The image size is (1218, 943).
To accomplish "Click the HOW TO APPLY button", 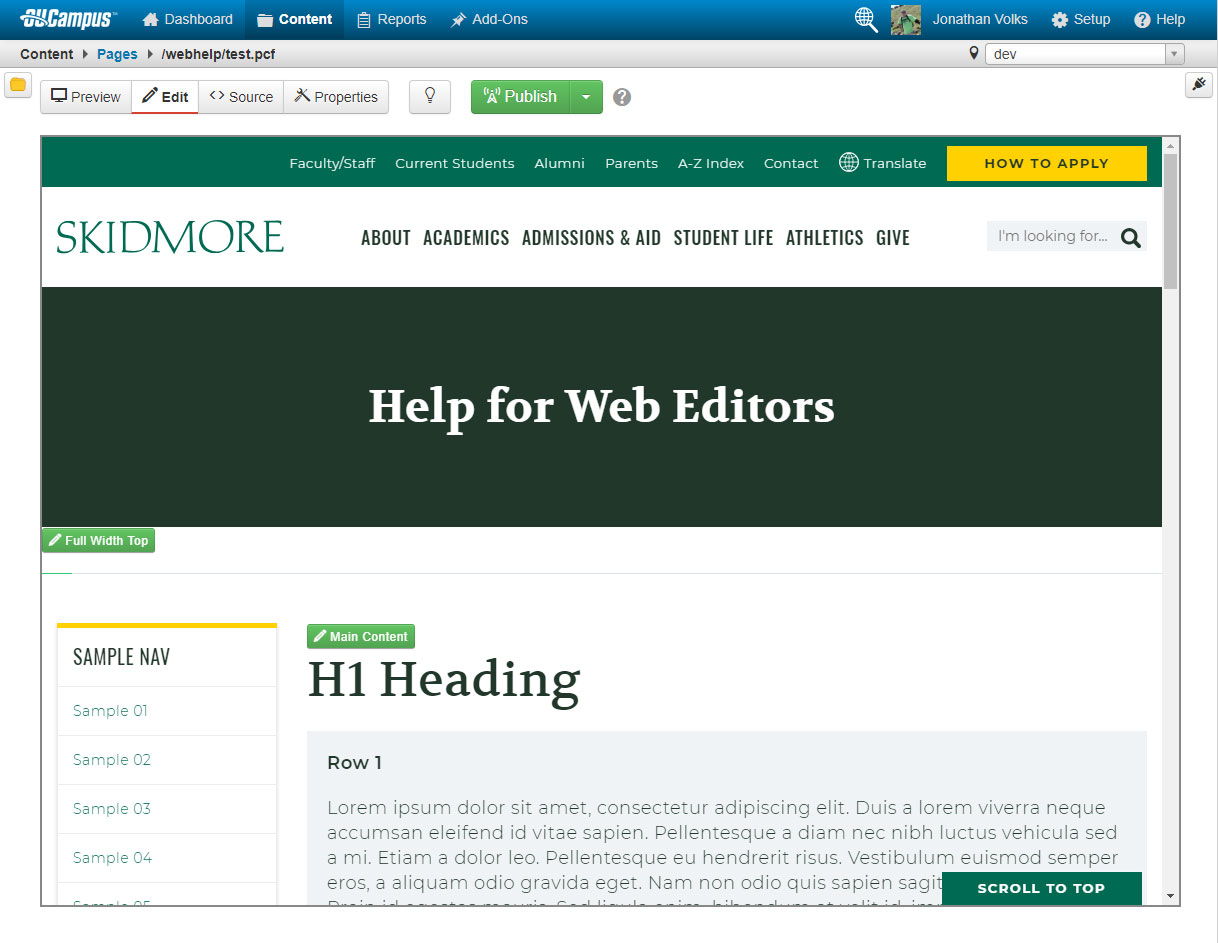I will coord(1046,163).
